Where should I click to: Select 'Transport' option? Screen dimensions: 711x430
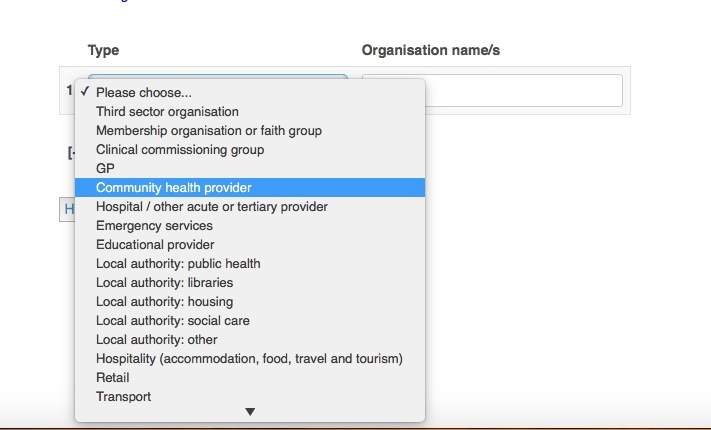[123, 397]
